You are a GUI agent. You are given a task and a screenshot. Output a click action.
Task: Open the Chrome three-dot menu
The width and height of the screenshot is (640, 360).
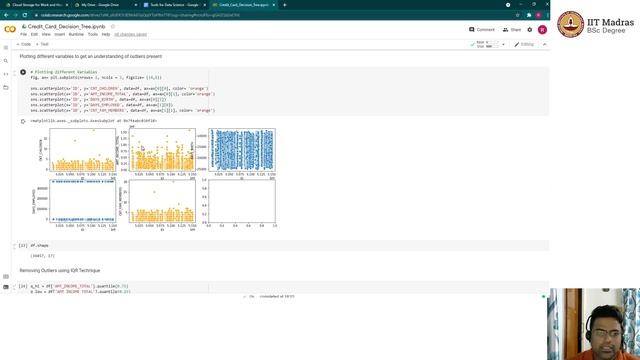coord(547,15)
